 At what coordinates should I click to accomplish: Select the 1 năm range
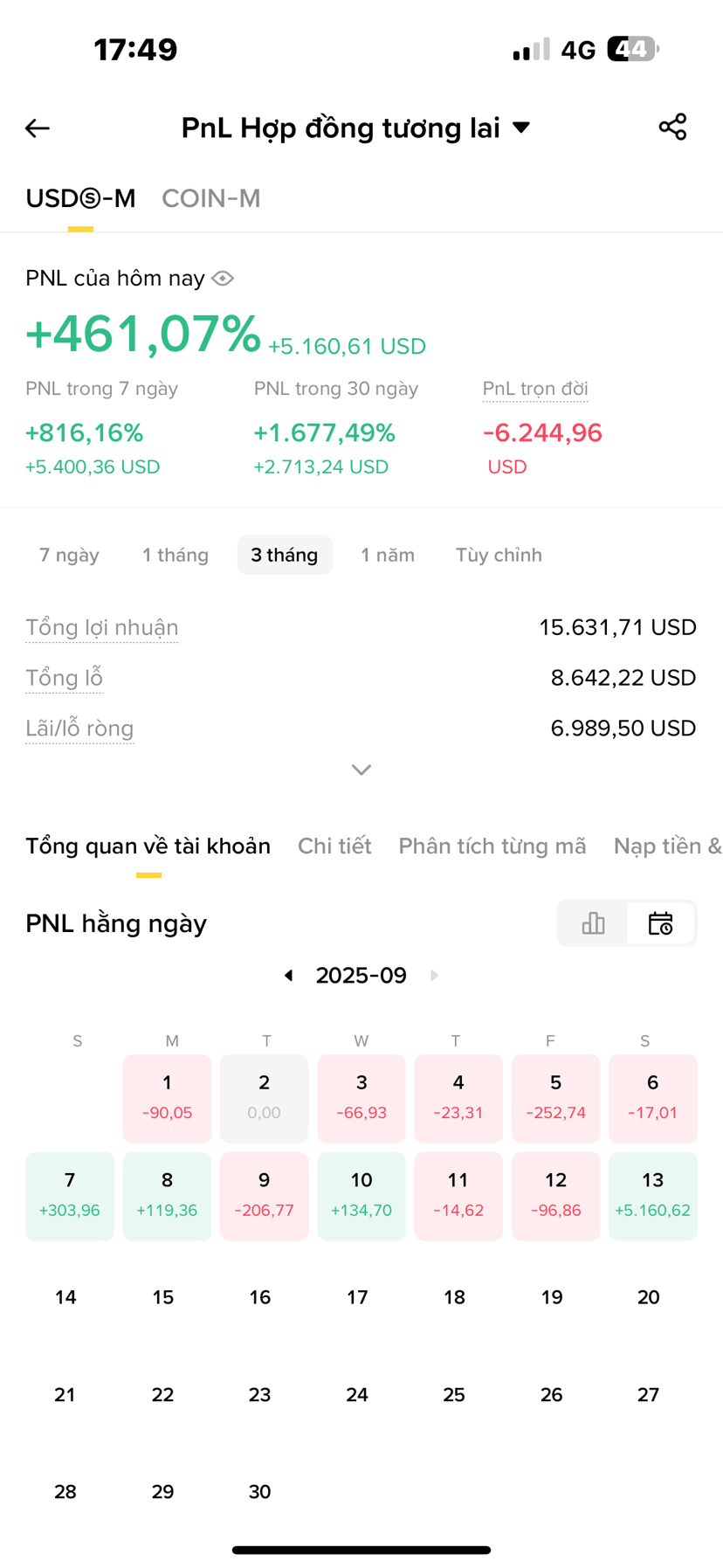pyautogui.click(x=388, y=556)
